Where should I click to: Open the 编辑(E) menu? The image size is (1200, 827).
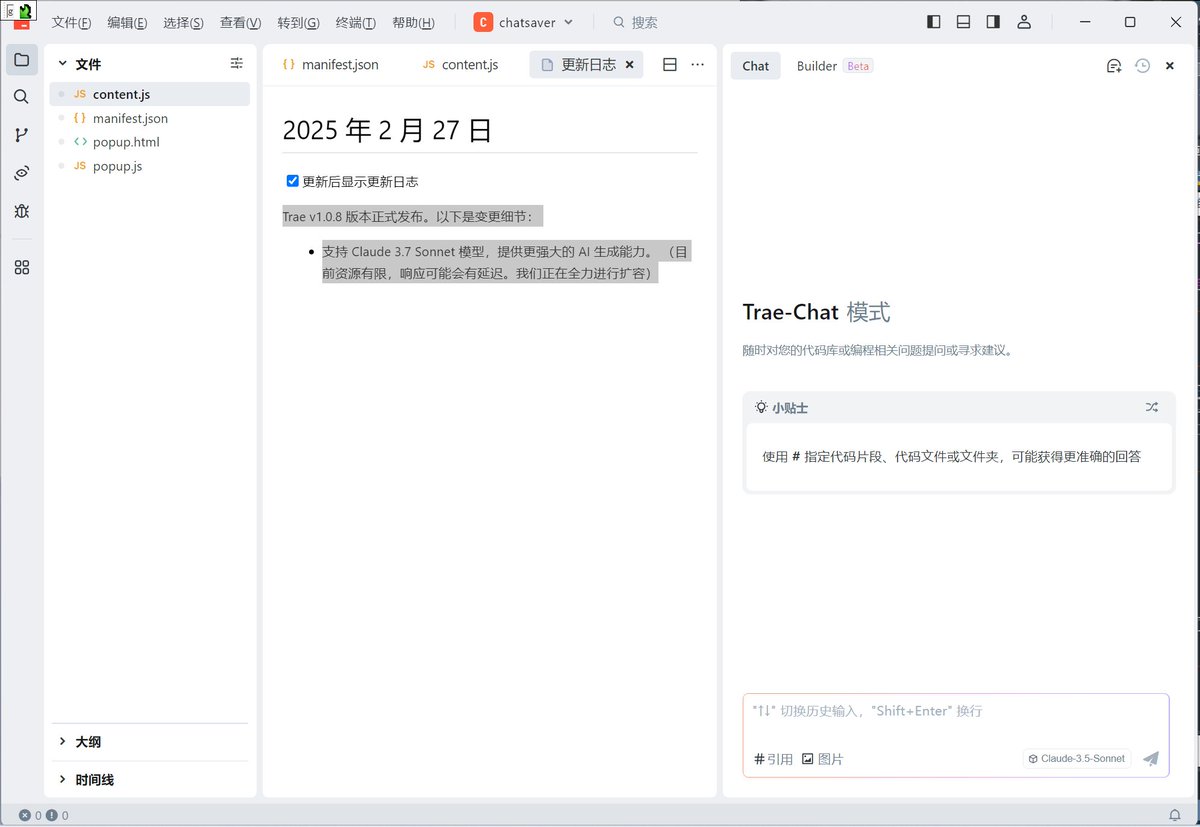tap(127, 22)
